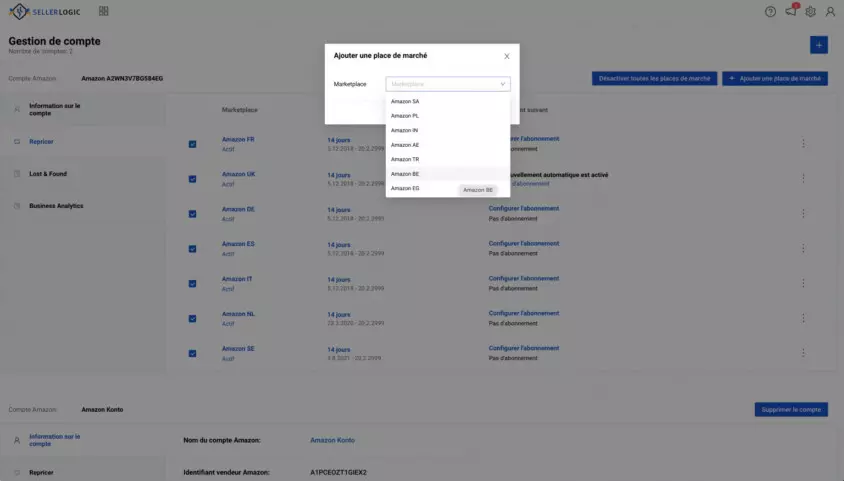Image resolution: width=844 pixels, height=481 pixels.
Task: Open the apps grid icon beside logo
Action: (x=104, y=11)
